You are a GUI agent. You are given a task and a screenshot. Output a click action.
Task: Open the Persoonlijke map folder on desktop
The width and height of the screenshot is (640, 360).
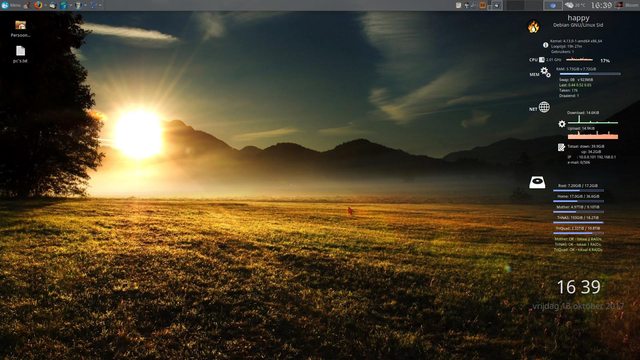[20, 29]
